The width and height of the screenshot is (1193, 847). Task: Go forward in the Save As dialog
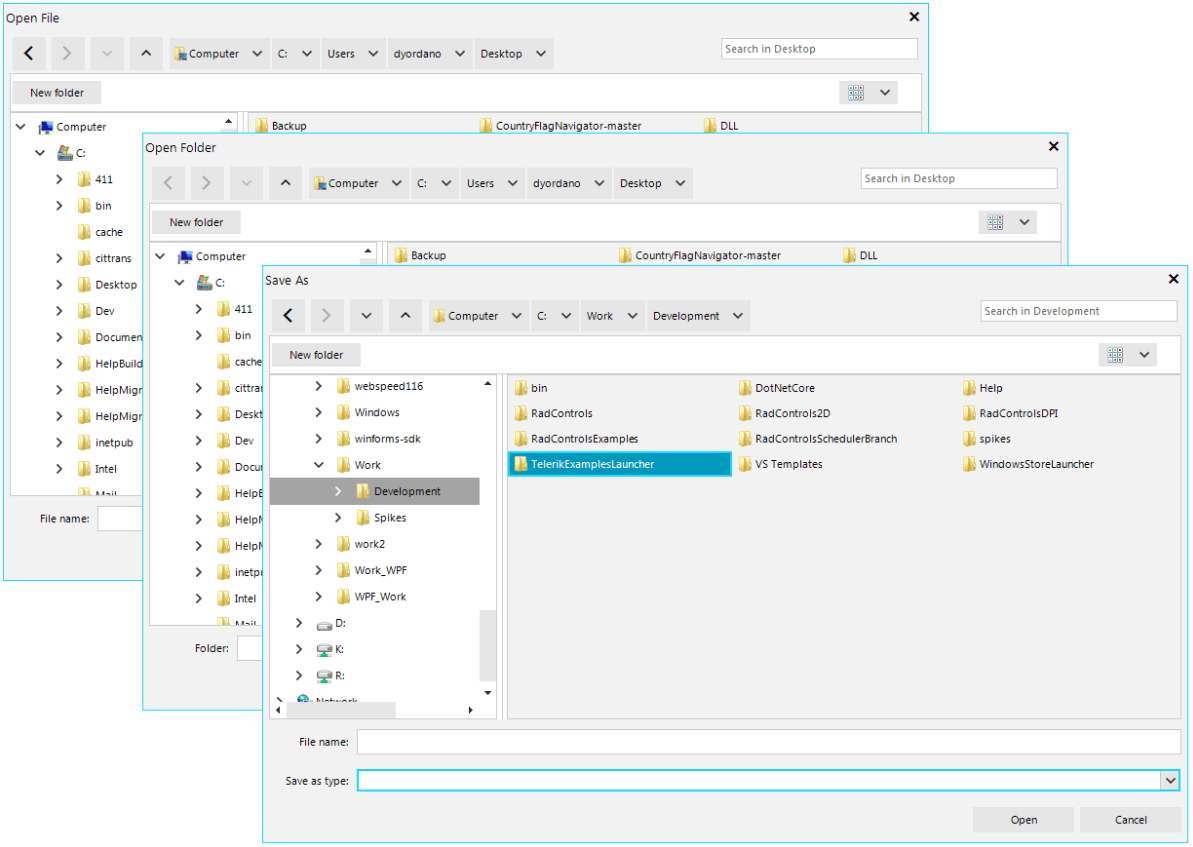pos(326,316)
